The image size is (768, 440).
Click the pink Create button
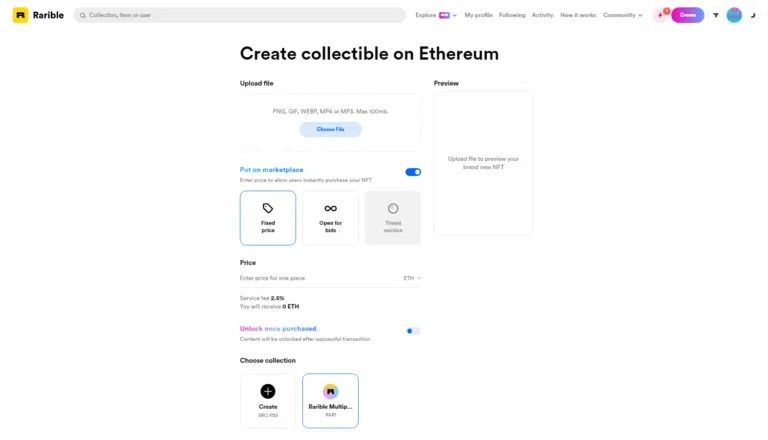click(x=688, y=15)
